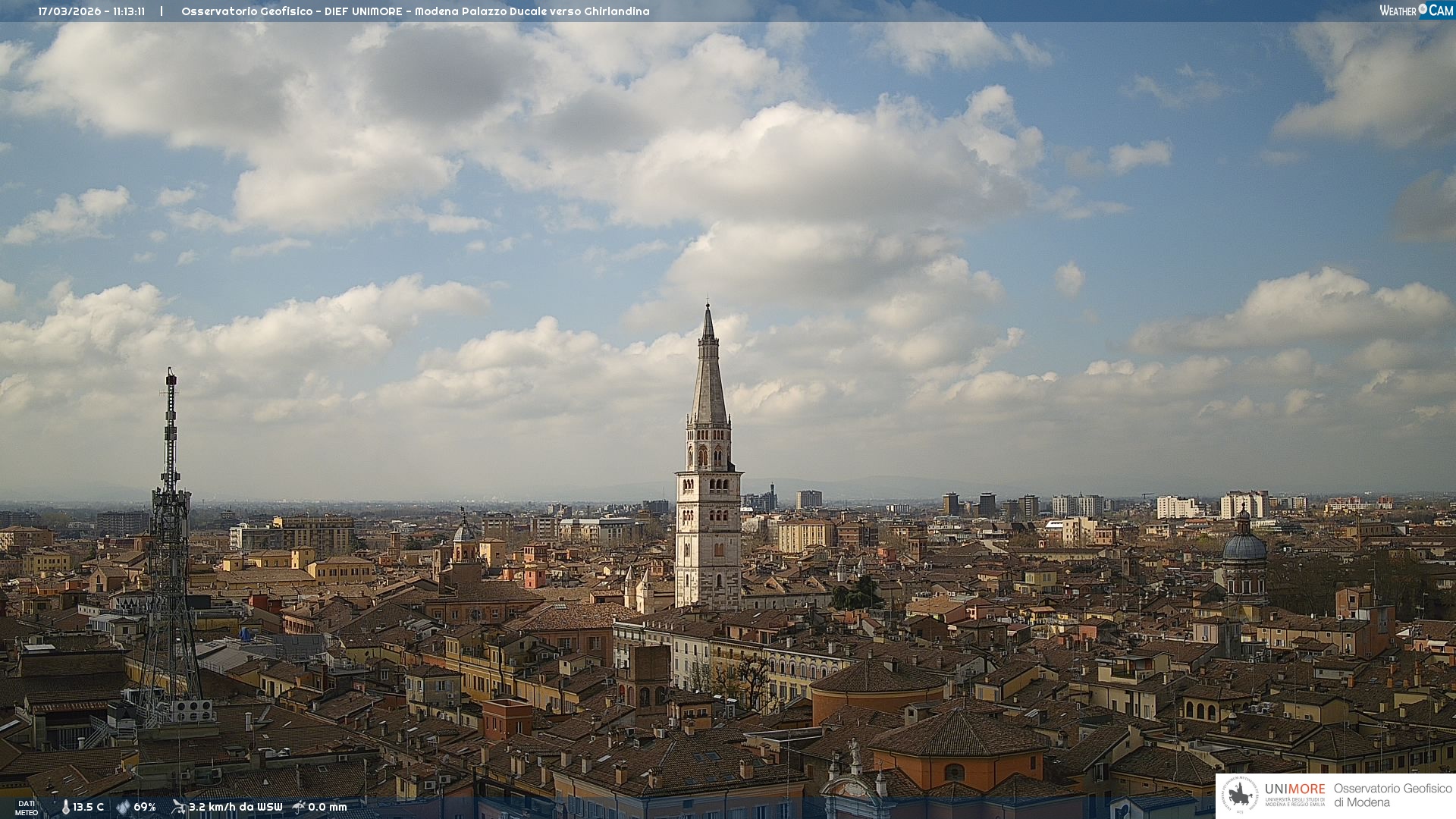Click the humidity water droplets icon
The image size is (1456, 819).
point(123,807)
